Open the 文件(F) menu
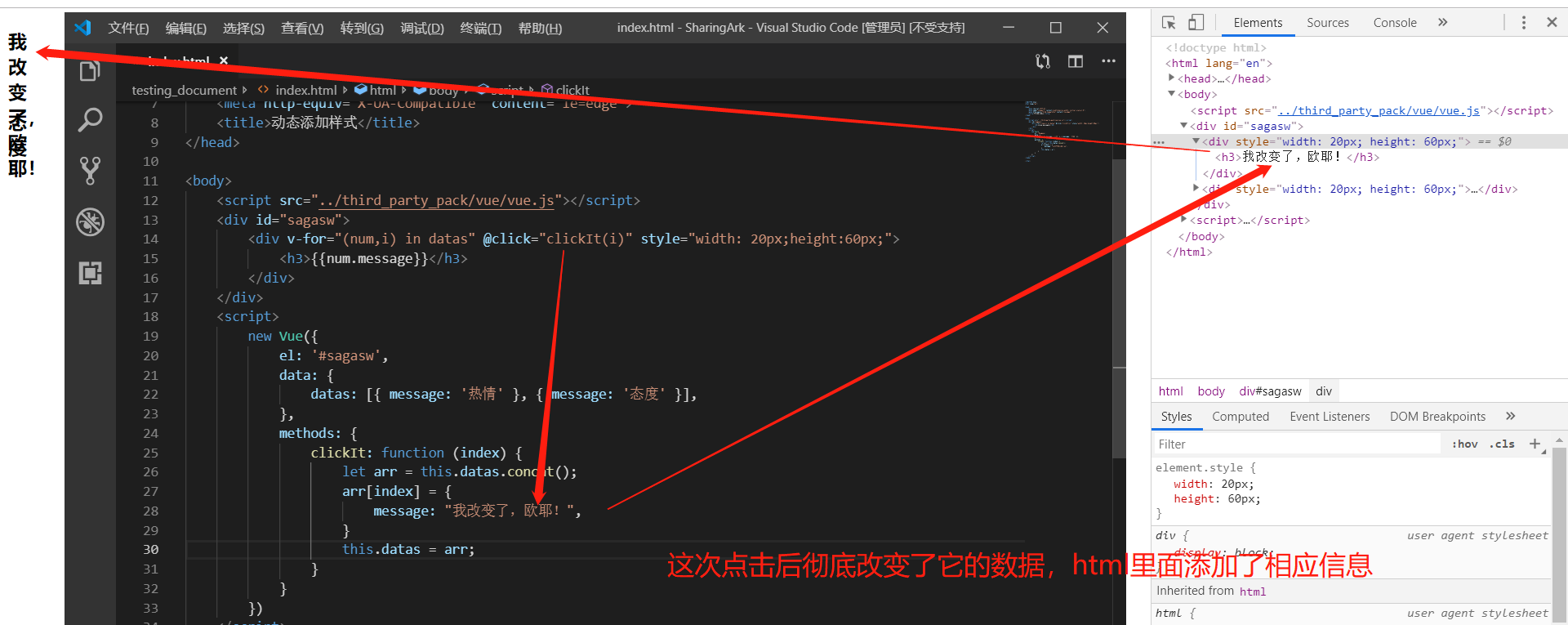Viewport: 1568px width, 625px height. point(128,28)
